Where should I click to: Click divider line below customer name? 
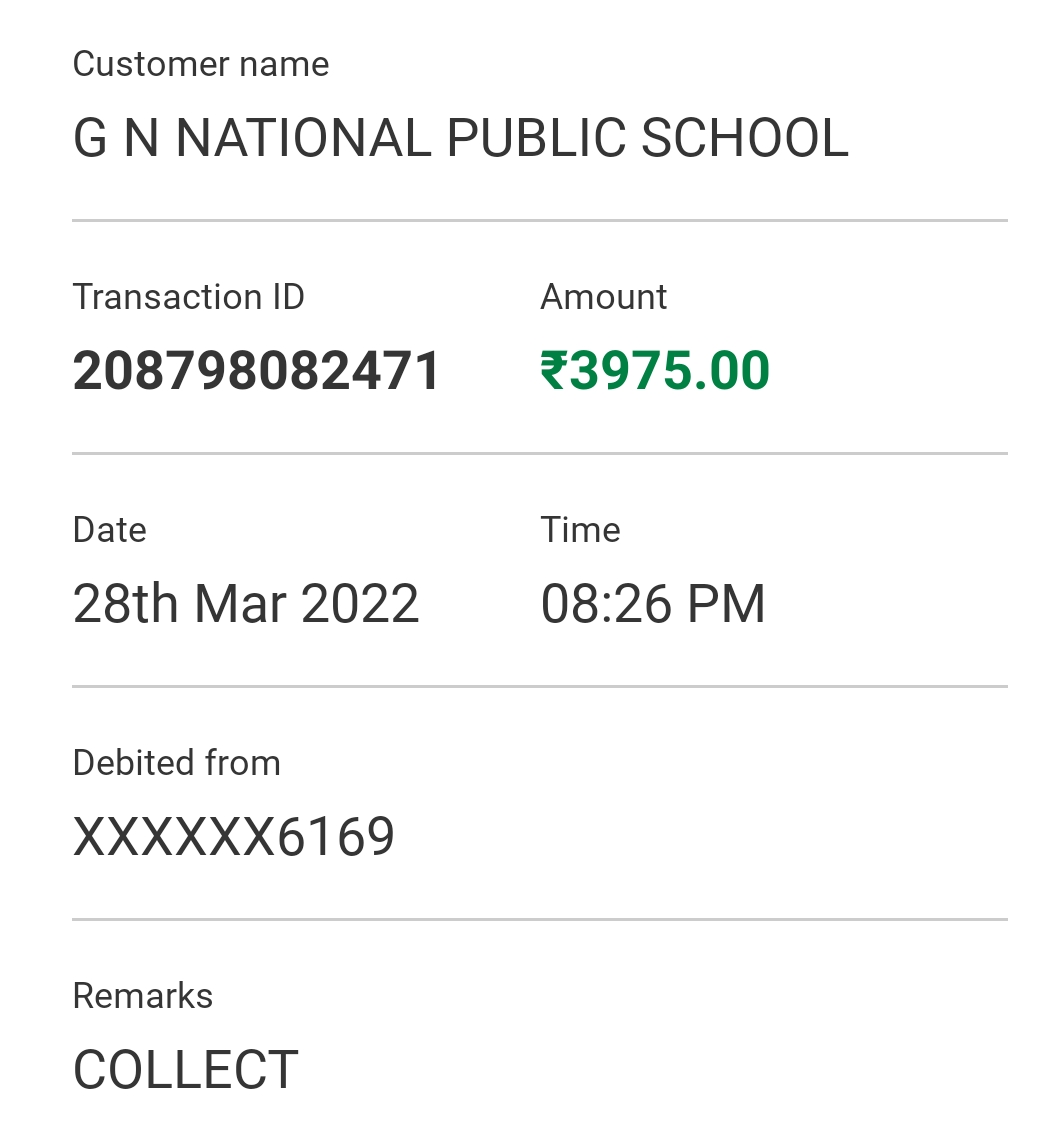tap(540, 220)
